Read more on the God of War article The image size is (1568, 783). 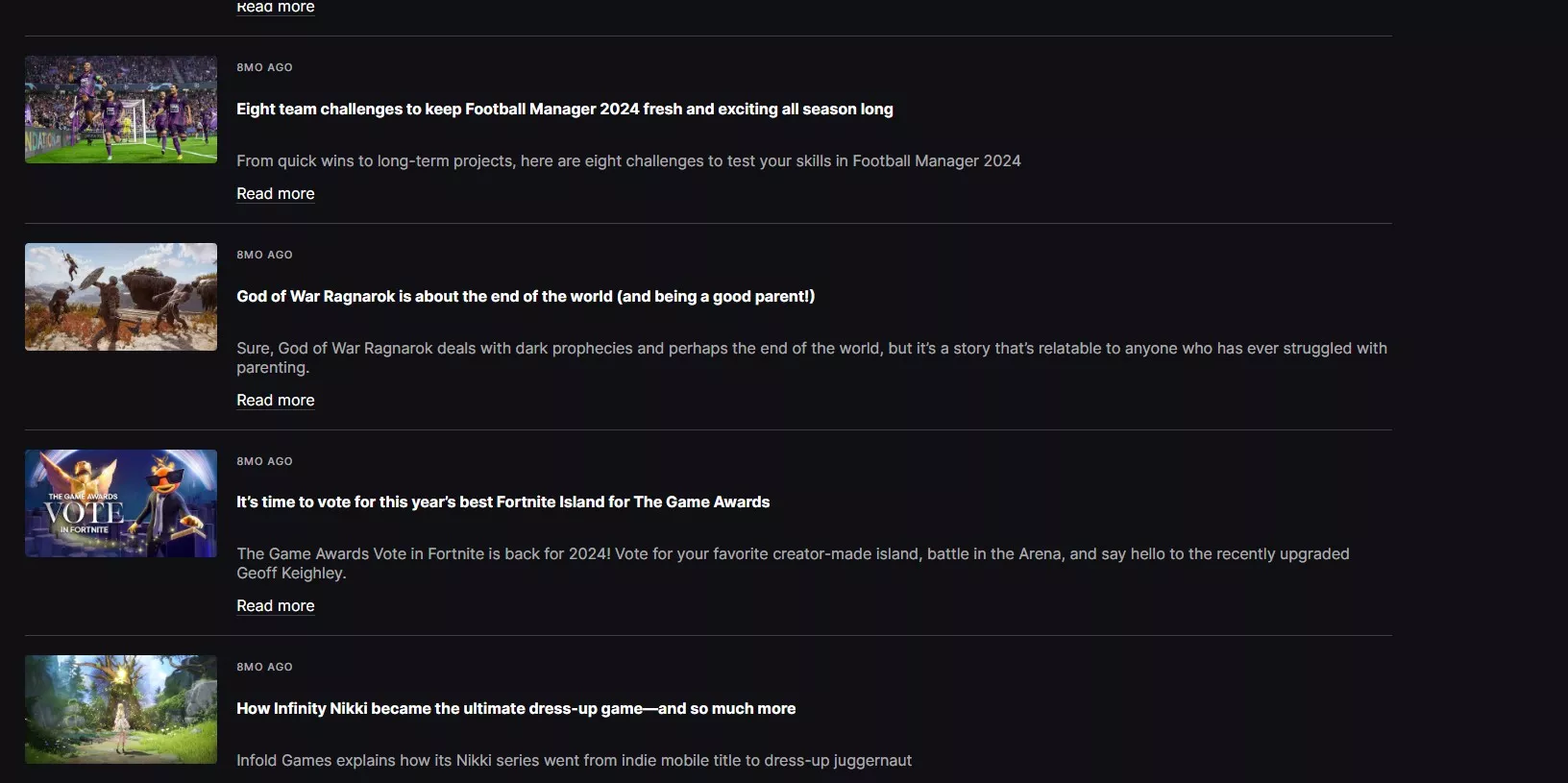pos(276,401)
